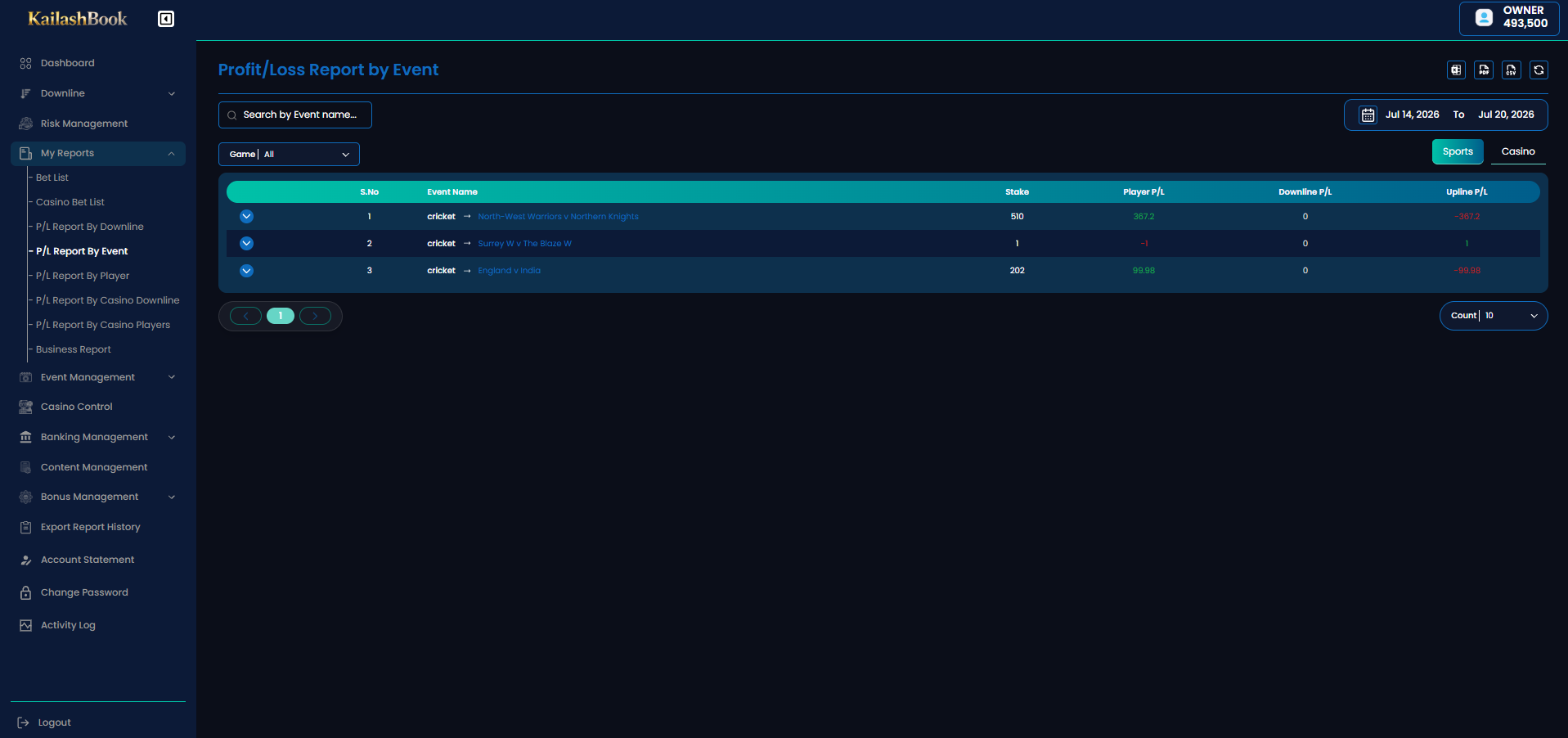Export report to Excel
Viewport: 1568px width, 738px height.
[1456, 70]
